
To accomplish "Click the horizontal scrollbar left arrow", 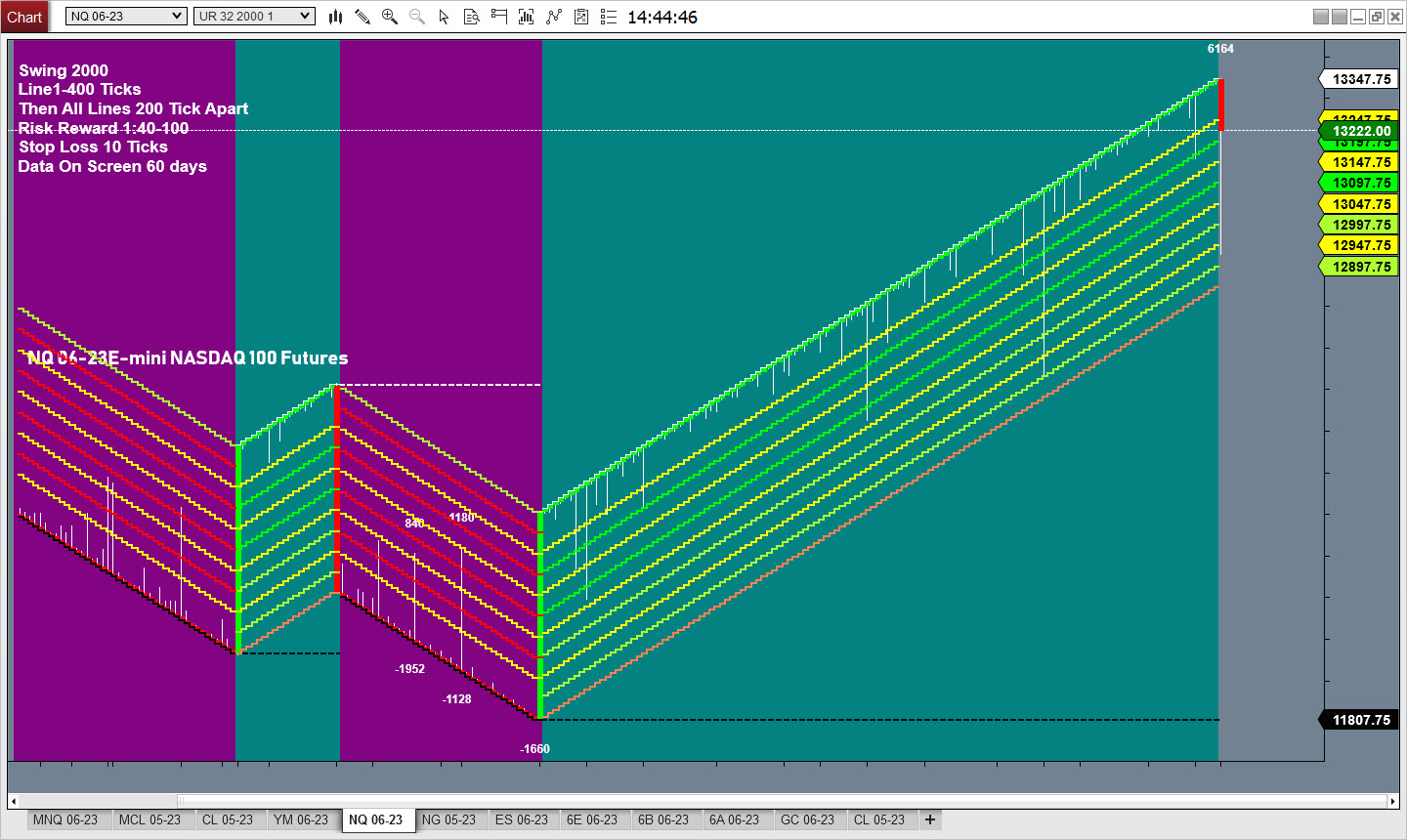I will click(x=14, y=801).
